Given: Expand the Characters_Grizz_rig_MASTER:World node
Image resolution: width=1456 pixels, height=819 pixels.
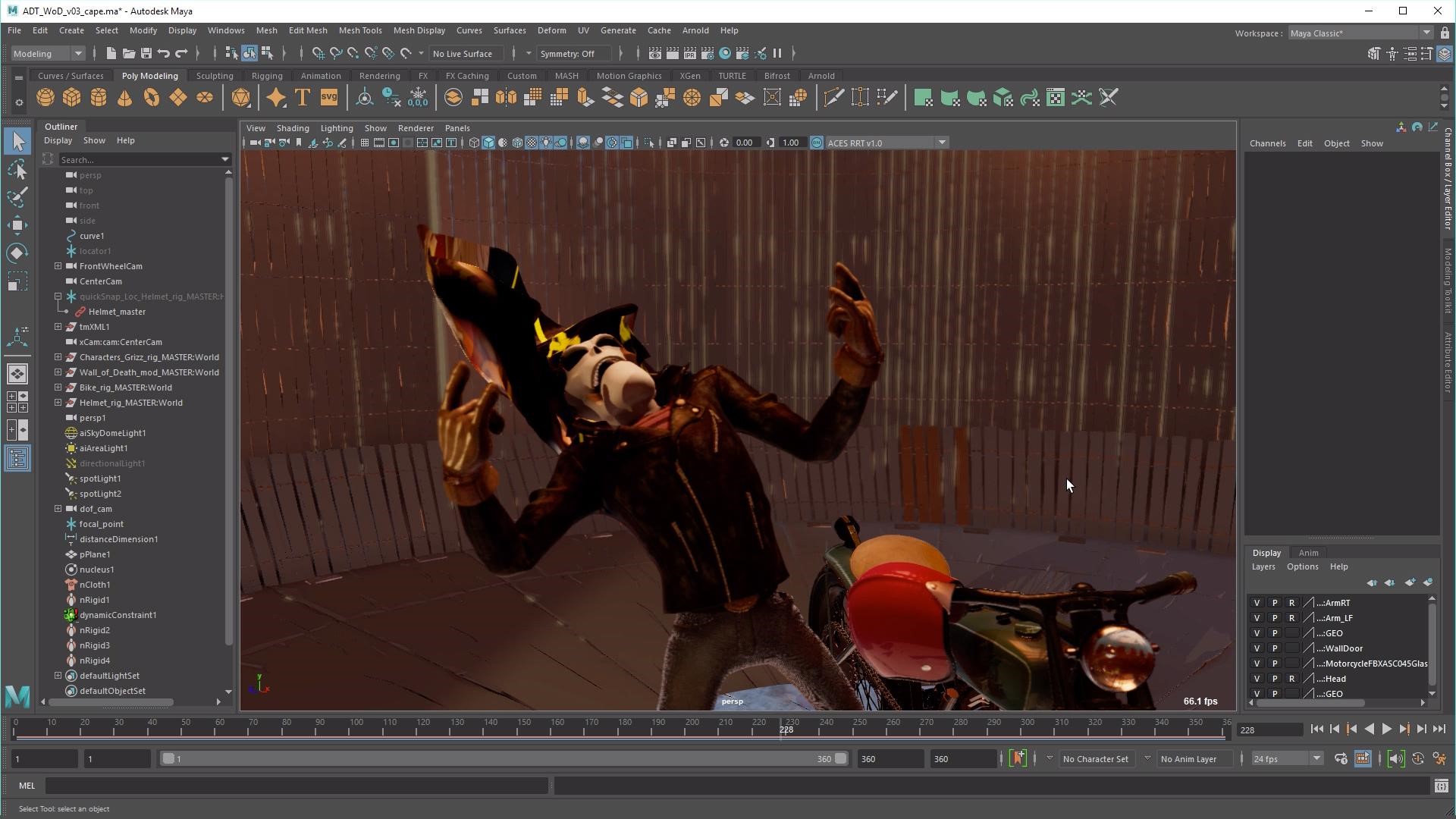Looking at the screenshot, I should (57, 357).
